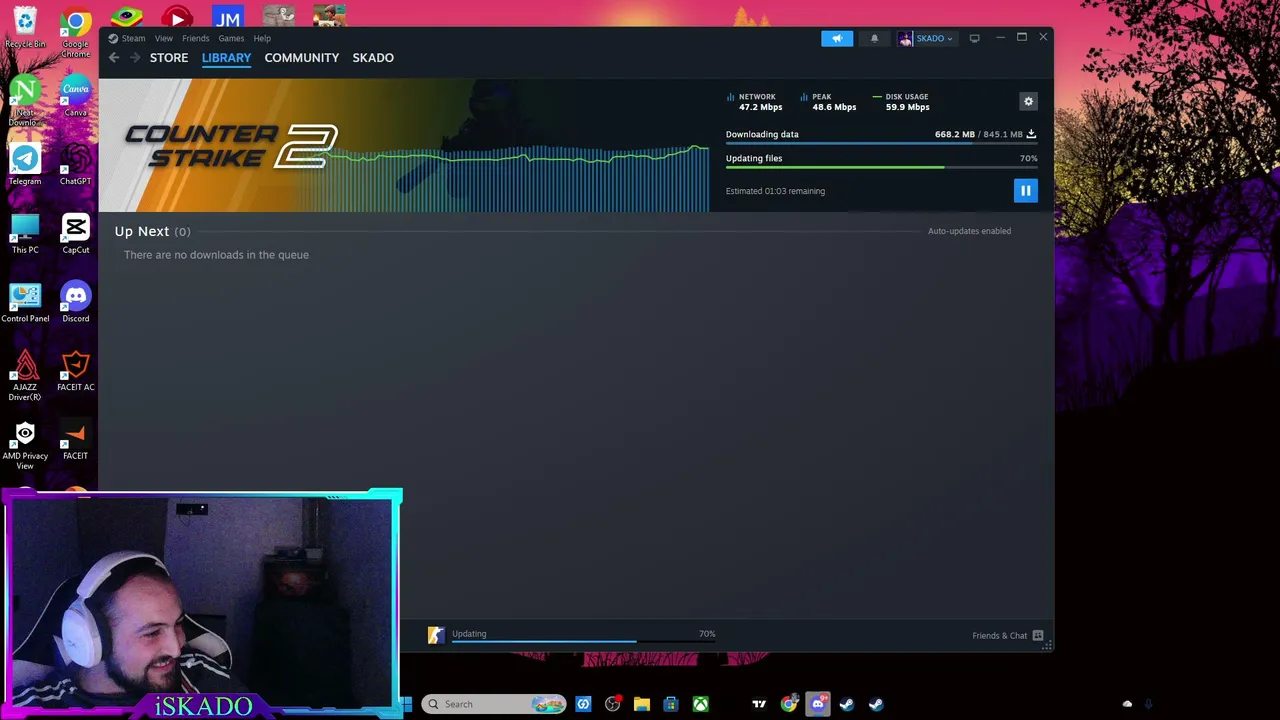Click the cloud icon in system tray
1280x720 pixels.
pos(1127,704)
